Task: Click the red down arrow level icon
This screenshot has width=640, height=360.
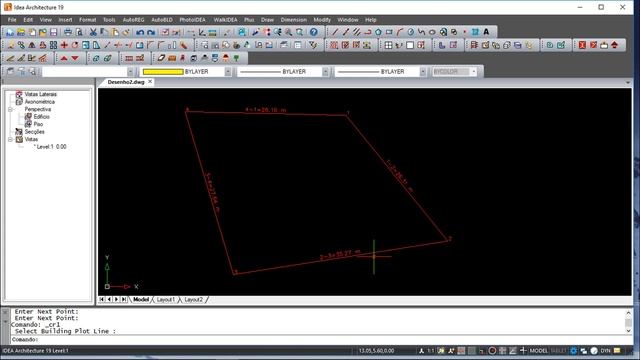Action: pyautogui.click(x=75, y=58)
